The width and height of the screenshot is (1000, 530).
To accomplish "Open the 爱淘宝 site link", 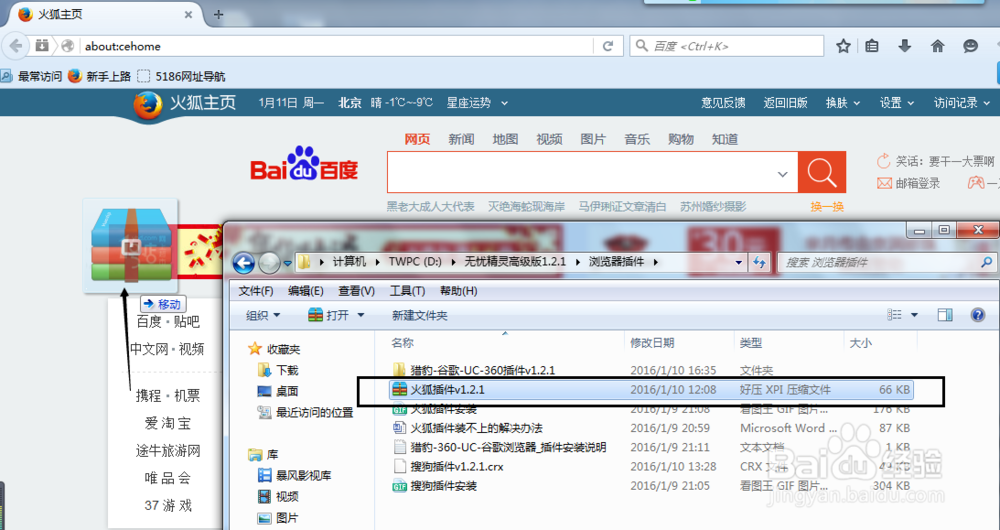I will (168, 423).
